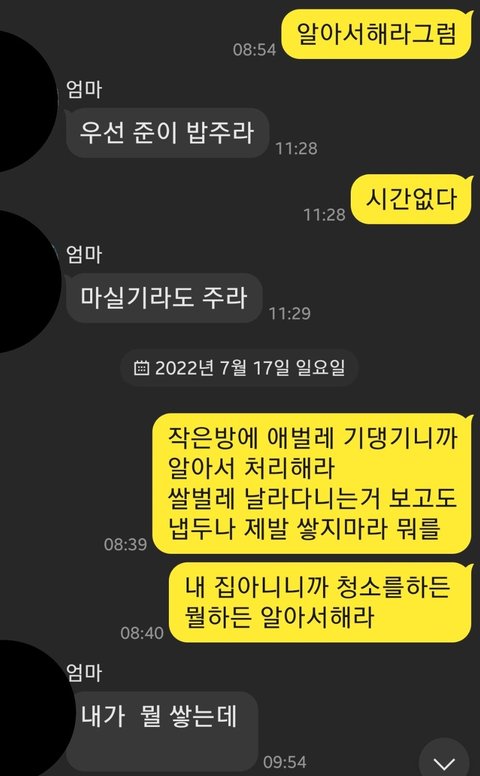
Task: Open profile picture next to 우선 준이 밥주라
Action: 25,101
